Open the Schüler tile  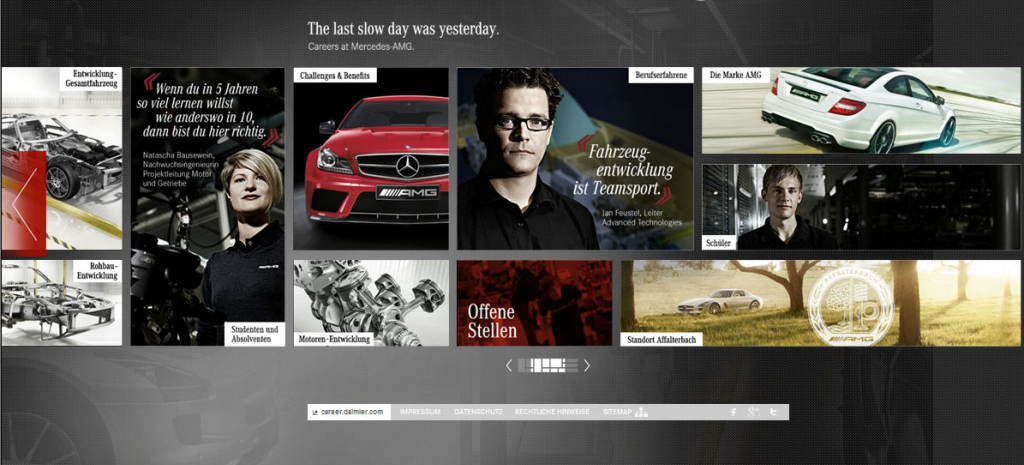[861, 207]
